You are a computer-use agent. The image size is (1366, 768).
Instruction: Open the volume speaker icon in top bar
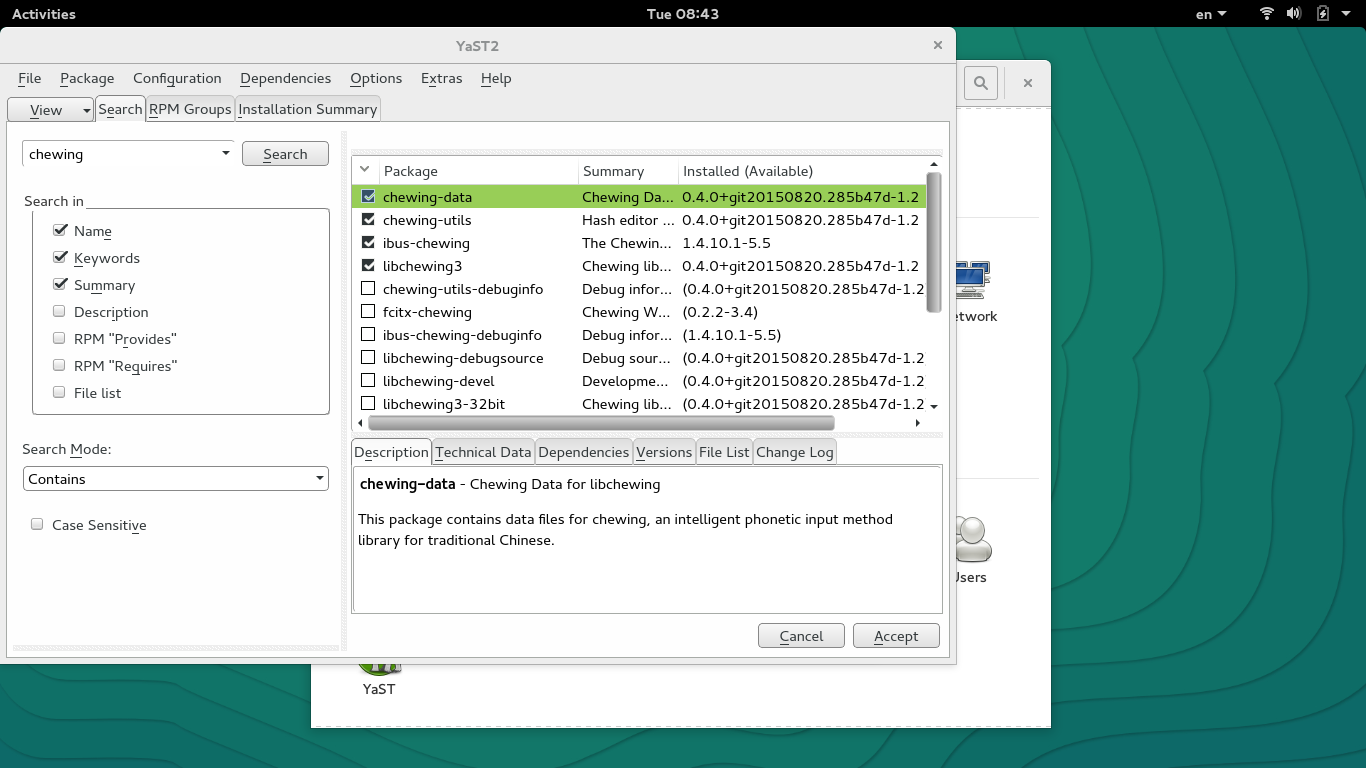pyautogui.click(x=1294, y=14)
